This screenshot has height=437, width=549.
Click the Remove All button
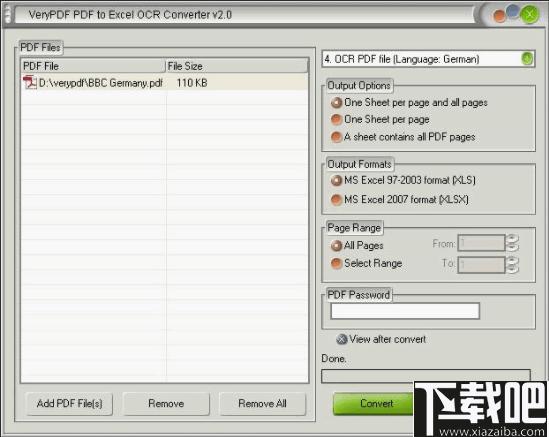(x=262, y=404)
